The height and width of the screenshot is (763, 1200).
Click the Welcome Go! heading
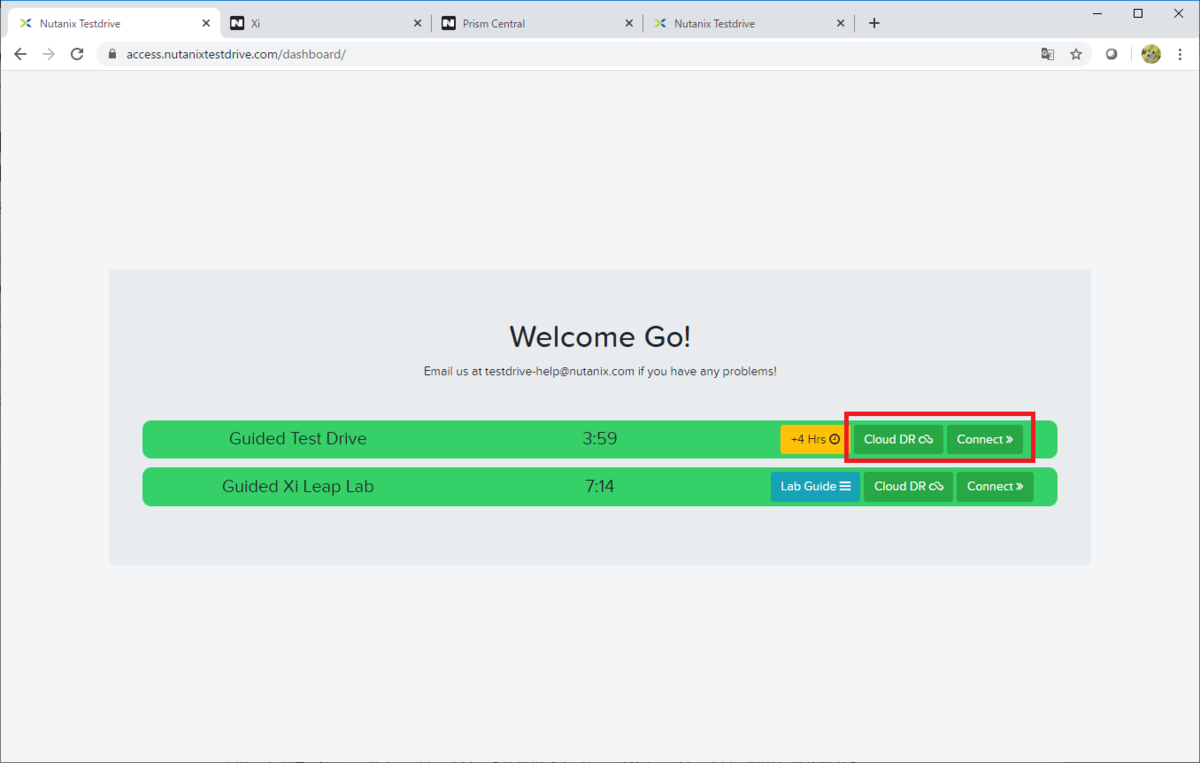600,336
